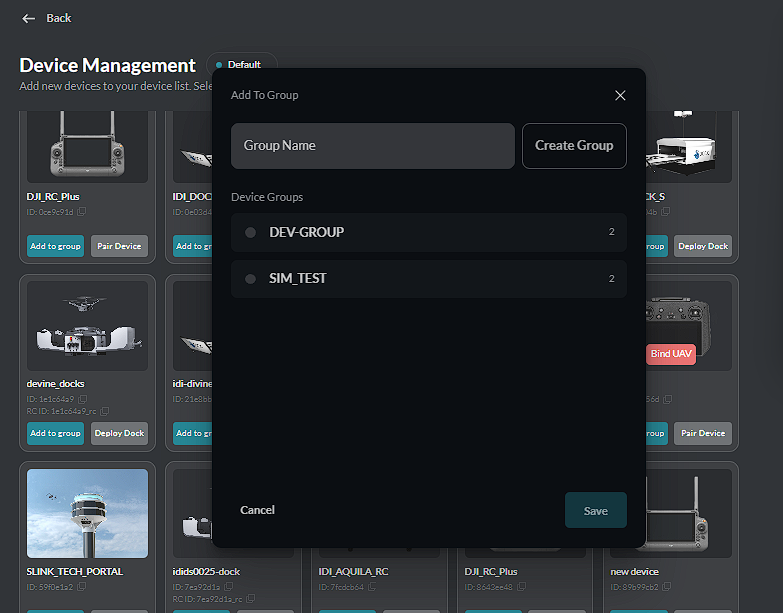Click the DEV-GROUP device count 2
783x613 pixels.
[611, 232]
